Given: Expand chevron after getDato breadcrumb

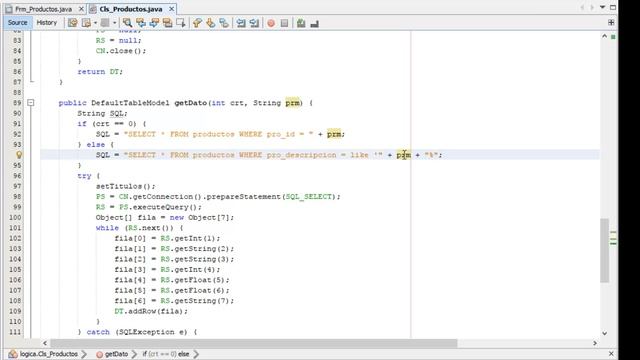Looking at the screenshot, I should tap(134, 354).
